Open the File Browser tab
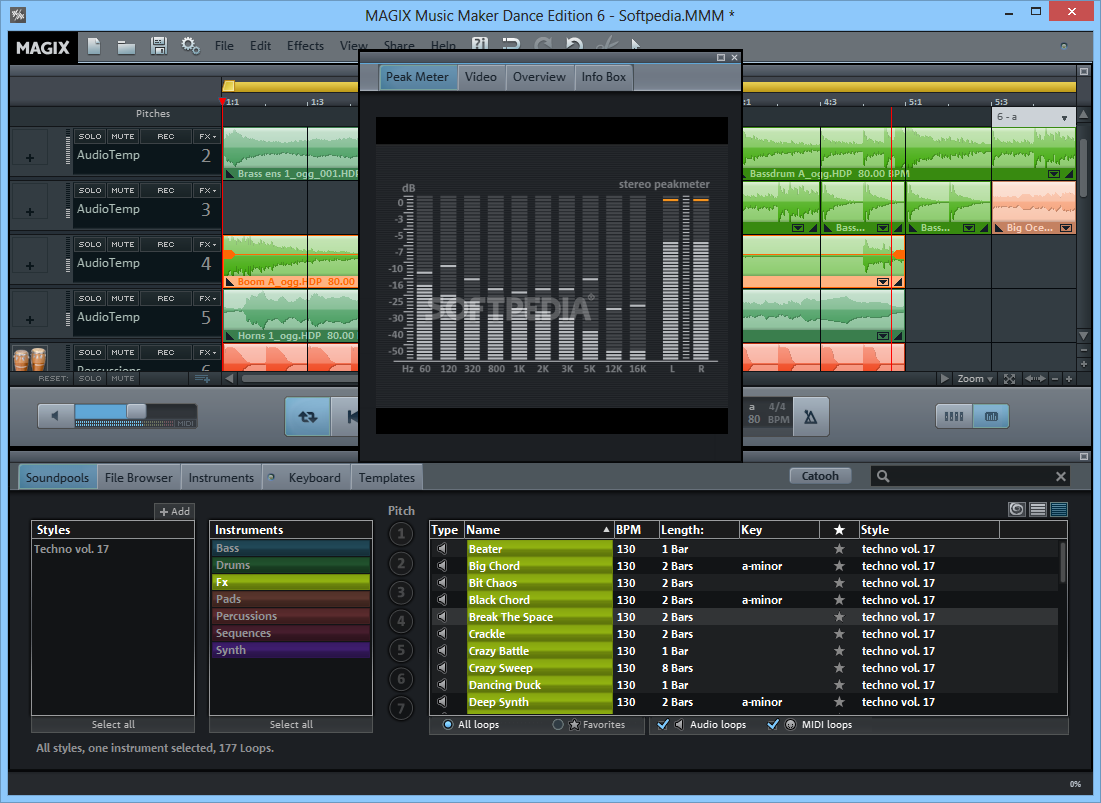The width and height of the screenshot is (1101, 803). [138, 477]
